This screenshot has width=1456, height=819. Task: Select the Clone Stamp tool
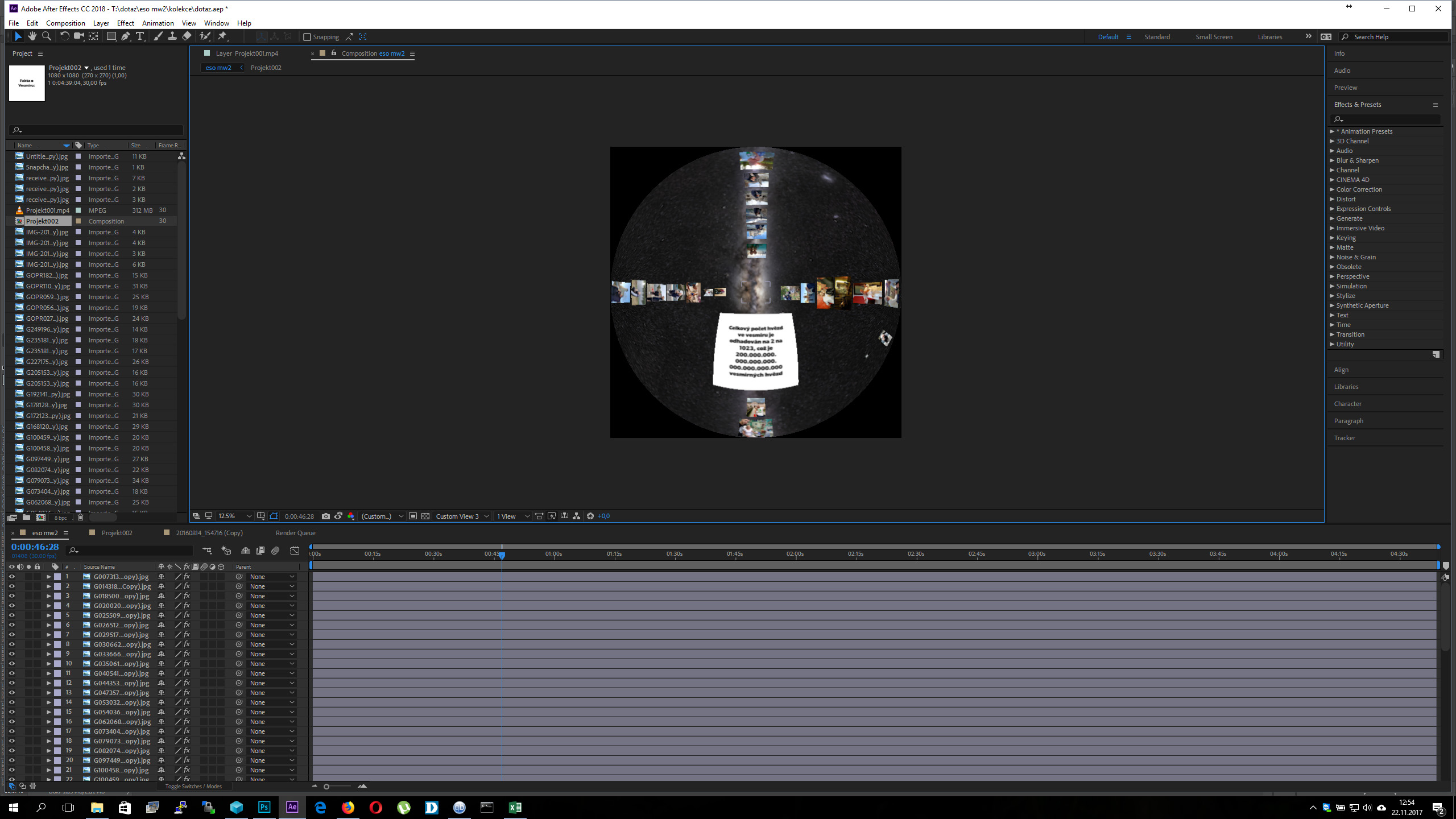point(172,36)
